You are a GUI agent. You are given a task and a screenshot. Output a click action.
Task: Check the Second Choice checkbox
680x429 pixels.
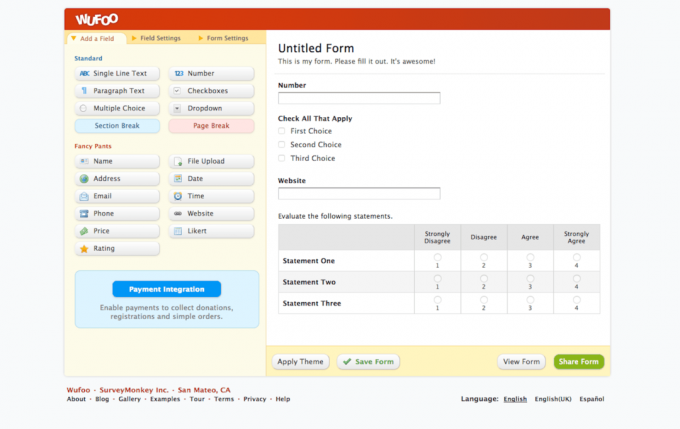282,144
